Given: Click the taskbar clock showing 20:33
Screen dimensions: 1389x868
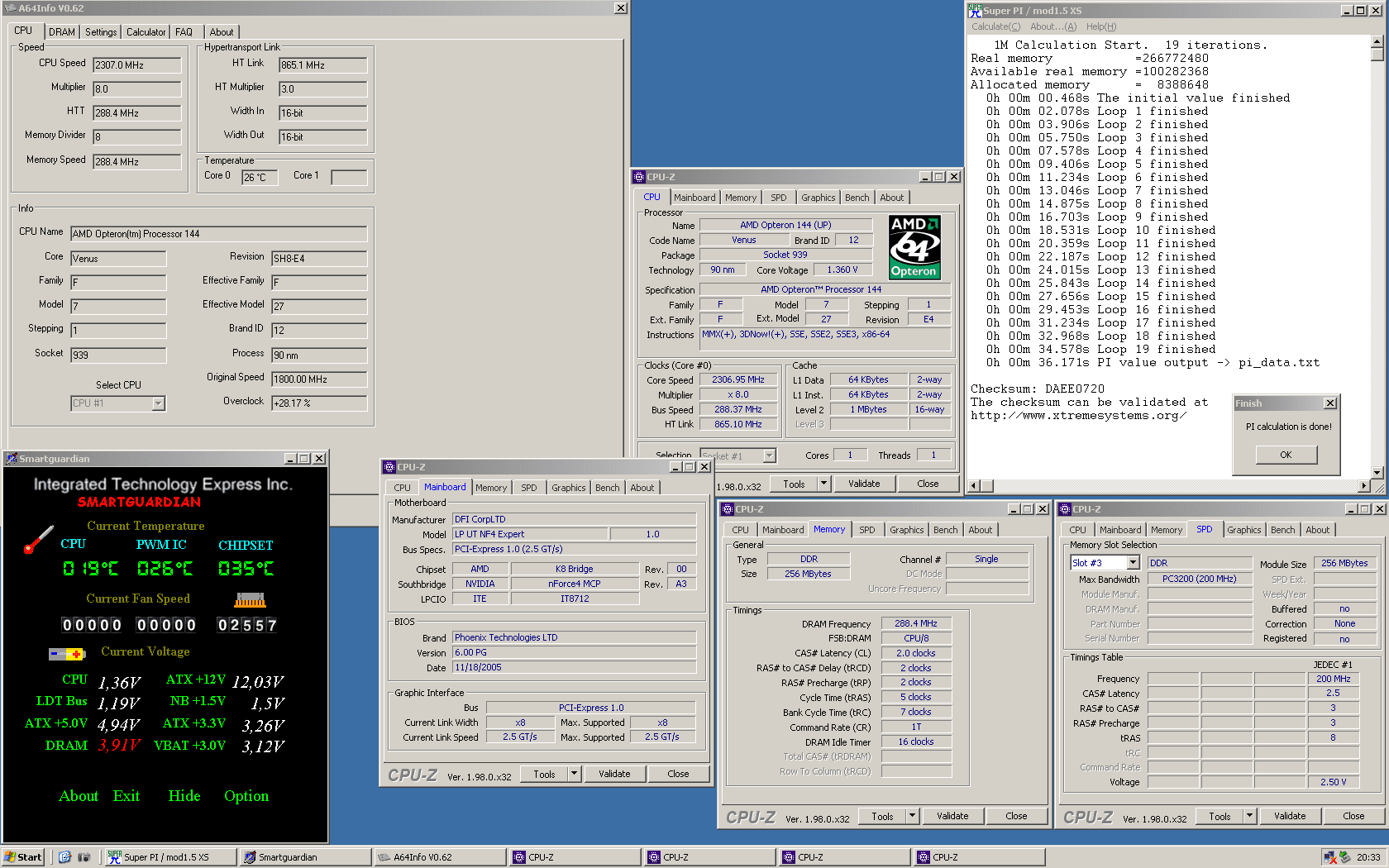Looking at the screenshot, I should click(1368, 857).
